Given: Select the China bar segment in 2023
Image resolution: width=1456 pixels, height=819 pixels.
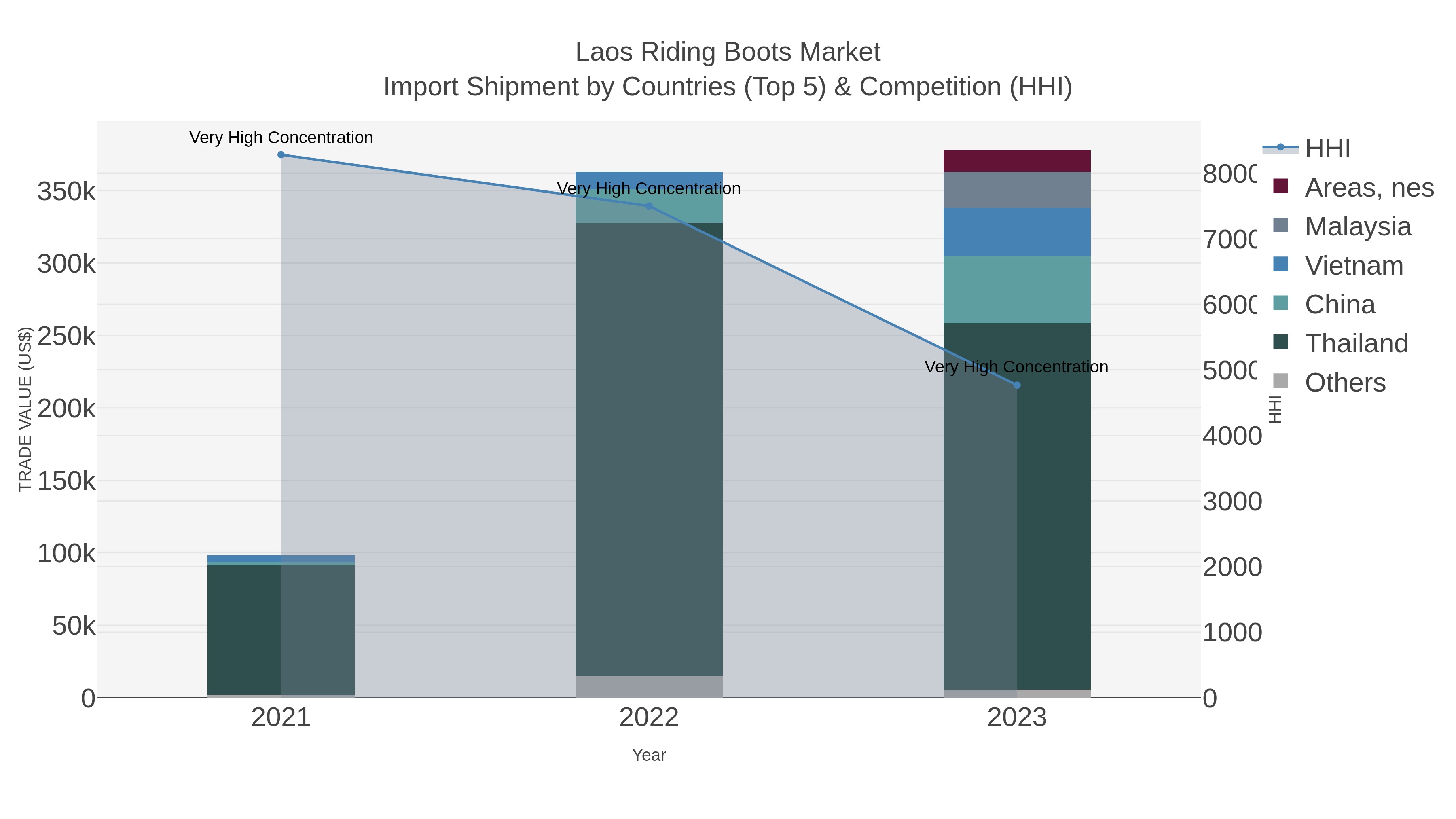Looking at the screenshot, I should point(1017,290).
